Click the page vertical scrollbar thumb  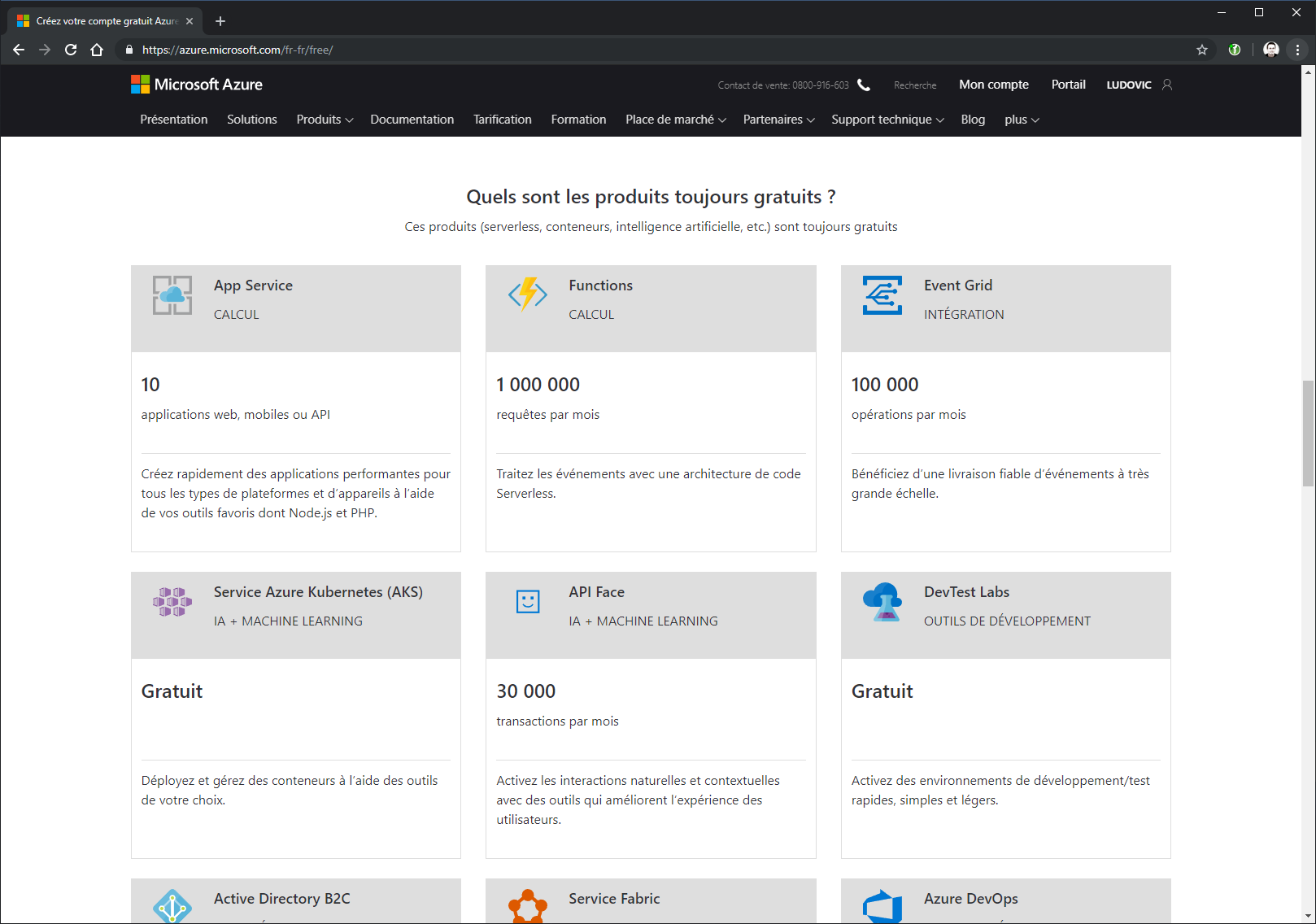tap(1308, 433)
